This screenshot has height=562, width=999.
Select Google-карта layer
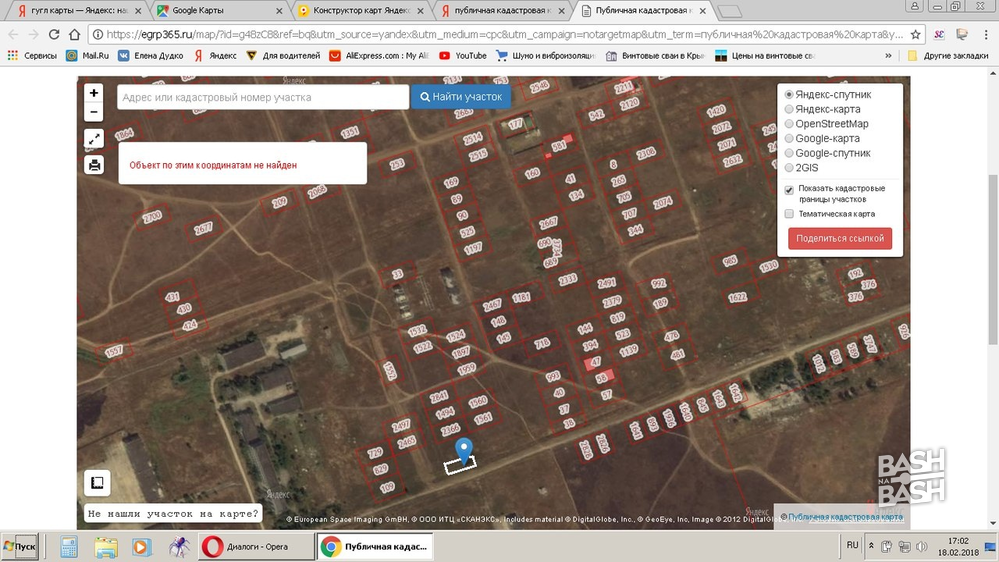[x=789, y=138]
